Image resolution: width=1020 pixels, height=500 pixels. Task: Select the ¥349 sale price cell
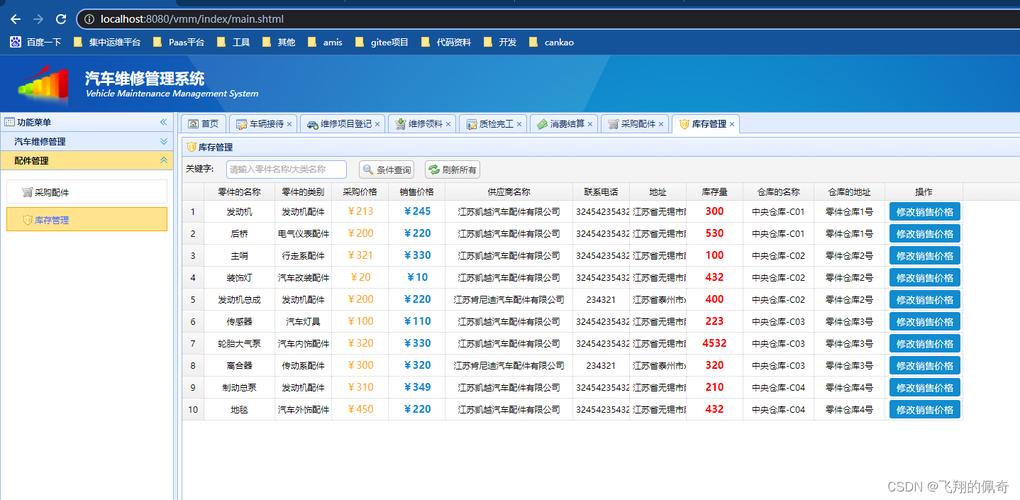(417, 388)
